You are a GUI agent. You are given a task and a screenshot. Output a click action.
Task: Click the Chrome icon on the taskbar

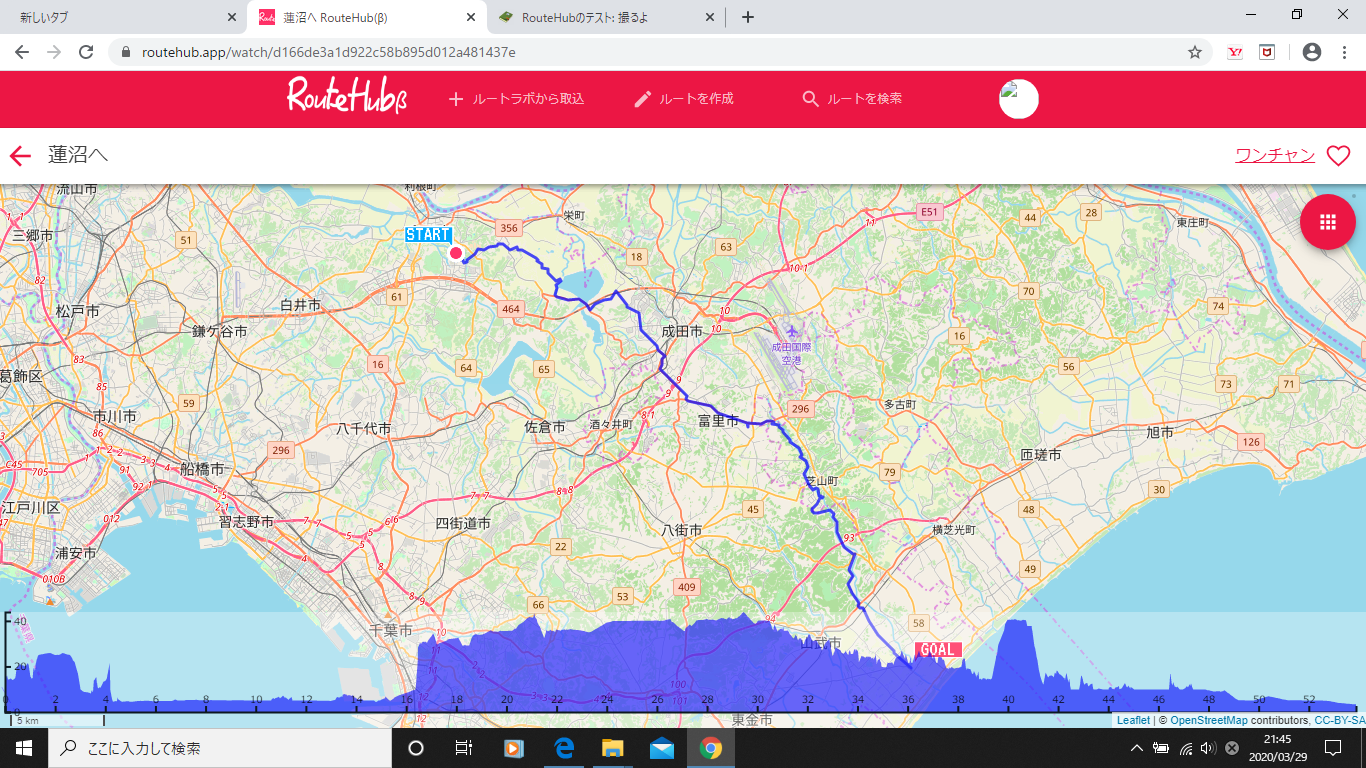point(710,747)
